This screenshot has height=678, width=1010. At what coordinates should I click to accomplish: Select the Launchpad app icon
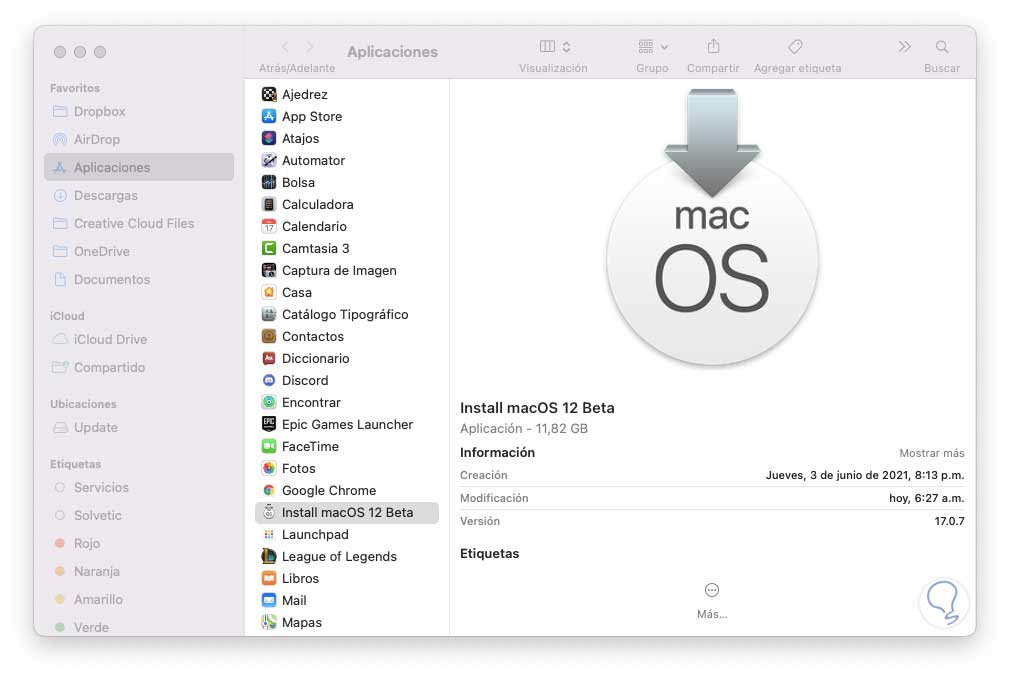[269, 534]
